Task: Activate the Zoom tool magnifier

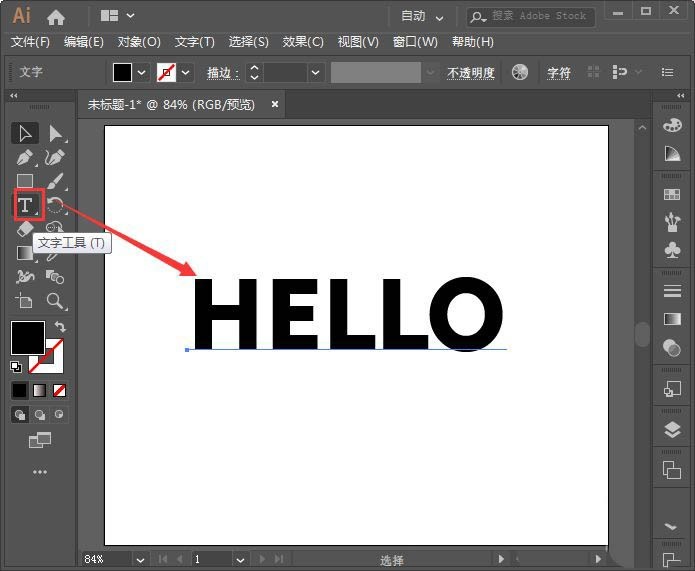Action: pyautogui.click(x=55, y=301)
